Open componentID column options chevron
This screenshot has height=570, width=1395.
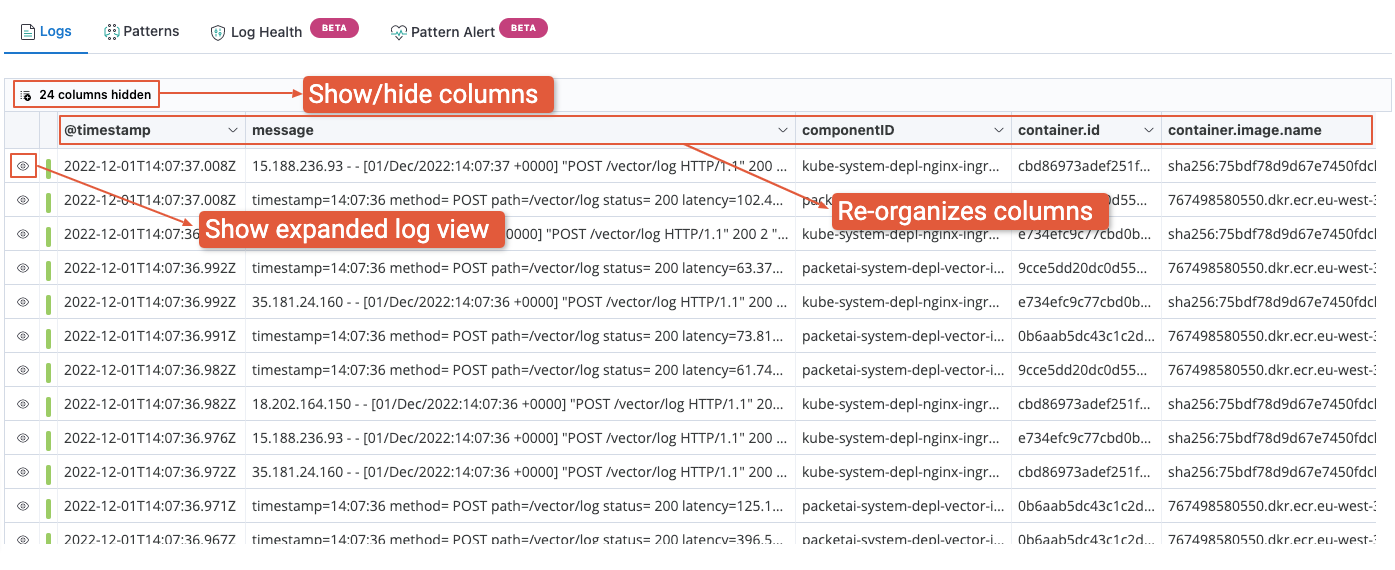pos(998,130)
